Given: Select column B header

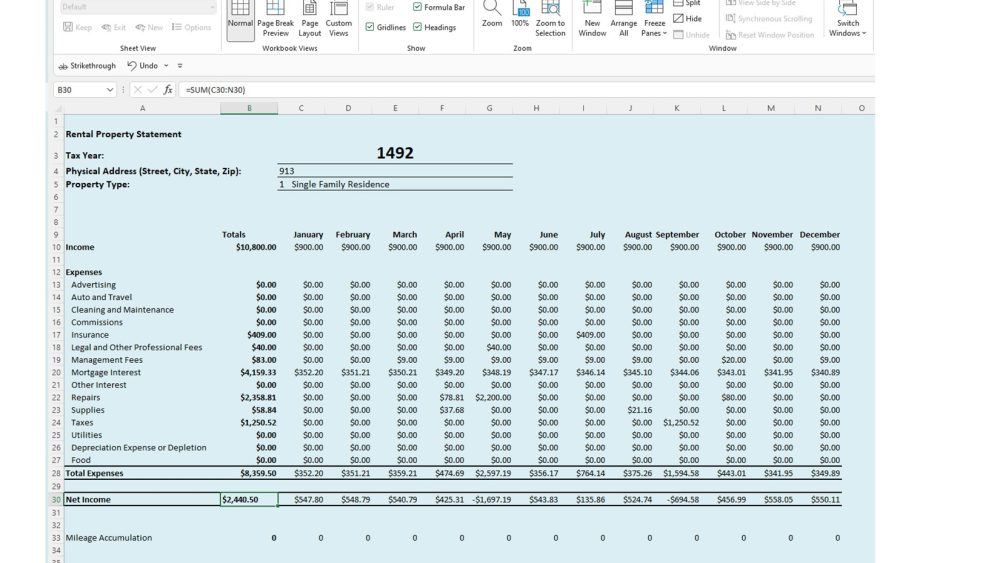Looking at the screenshot, I should 249,108.
